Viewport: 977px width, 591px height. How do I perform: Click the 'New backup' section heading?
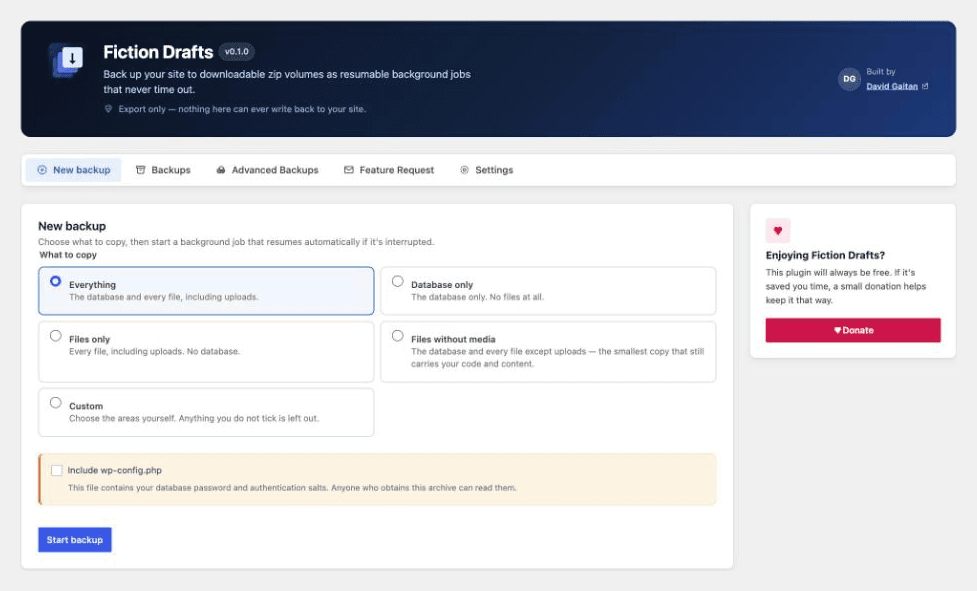click(72, 226)
